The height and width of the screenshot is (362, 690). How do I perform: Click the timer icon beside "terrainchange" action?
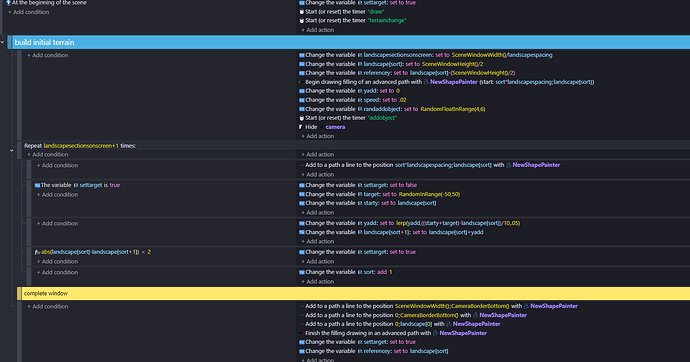tap(301, 21)
